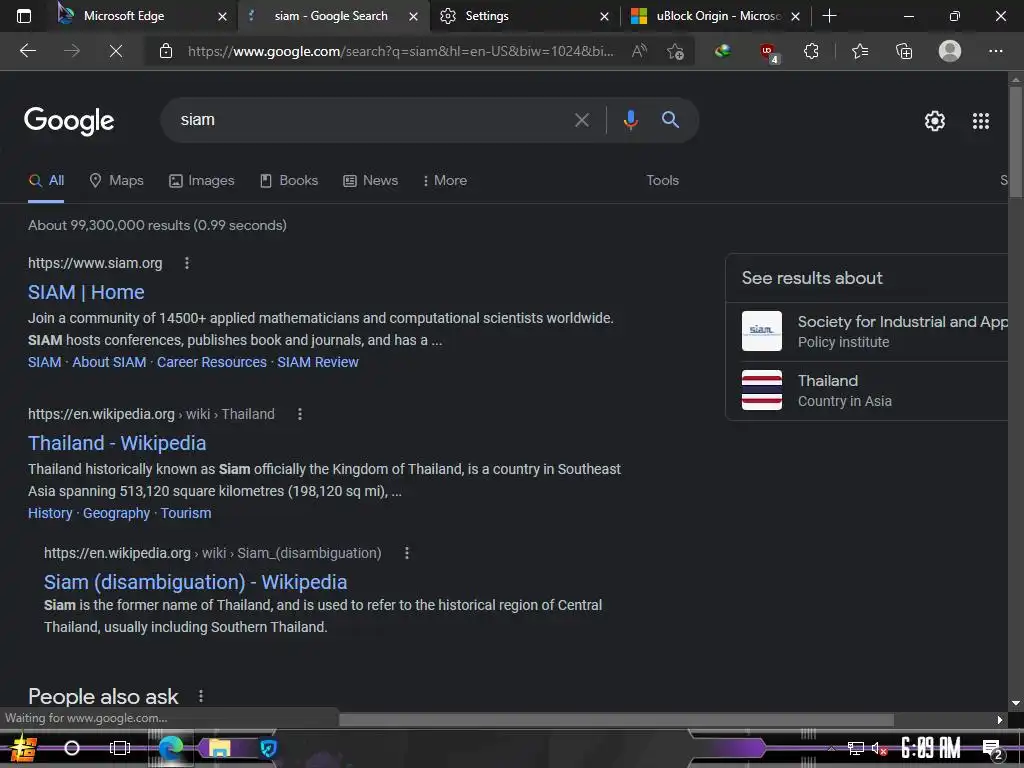The width and height of the screenshot is (1024, 768).
Task: Open the Collections icon
Action: [904, 51]
